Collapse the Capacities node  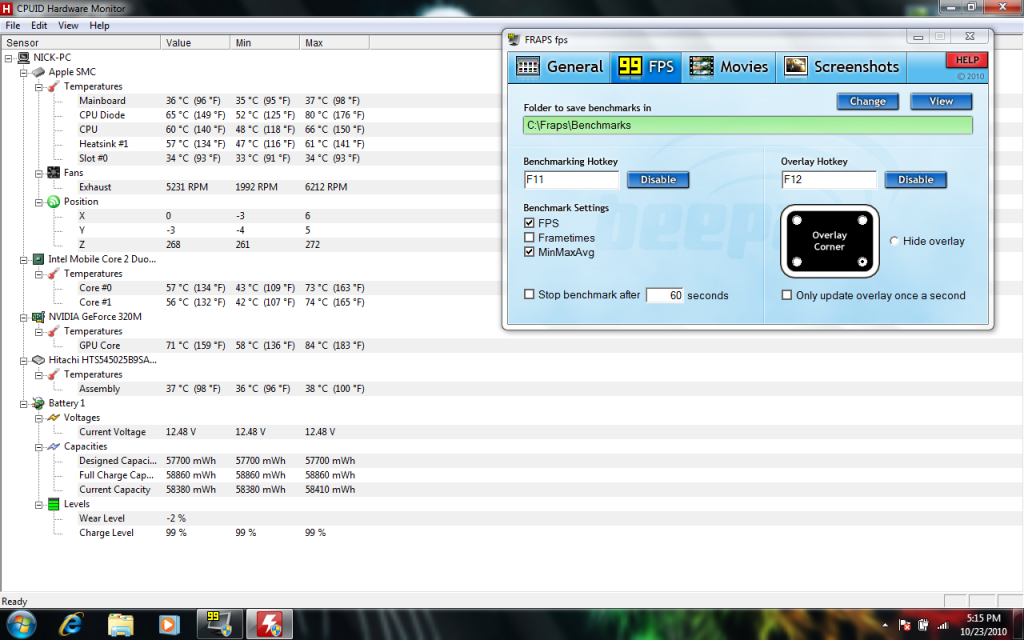(39, 447)
